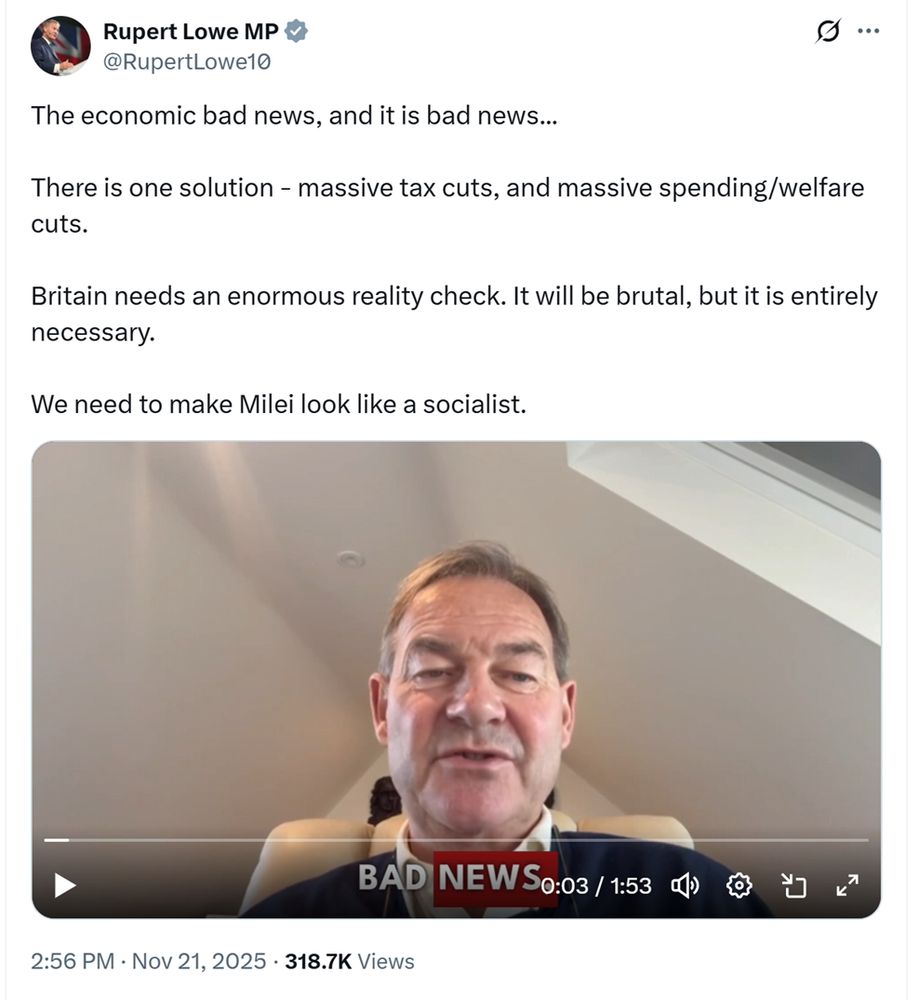The image size is (919, 1000).
Task: Click the BAD NEWS caption overlay
Action: coord(450,877)
